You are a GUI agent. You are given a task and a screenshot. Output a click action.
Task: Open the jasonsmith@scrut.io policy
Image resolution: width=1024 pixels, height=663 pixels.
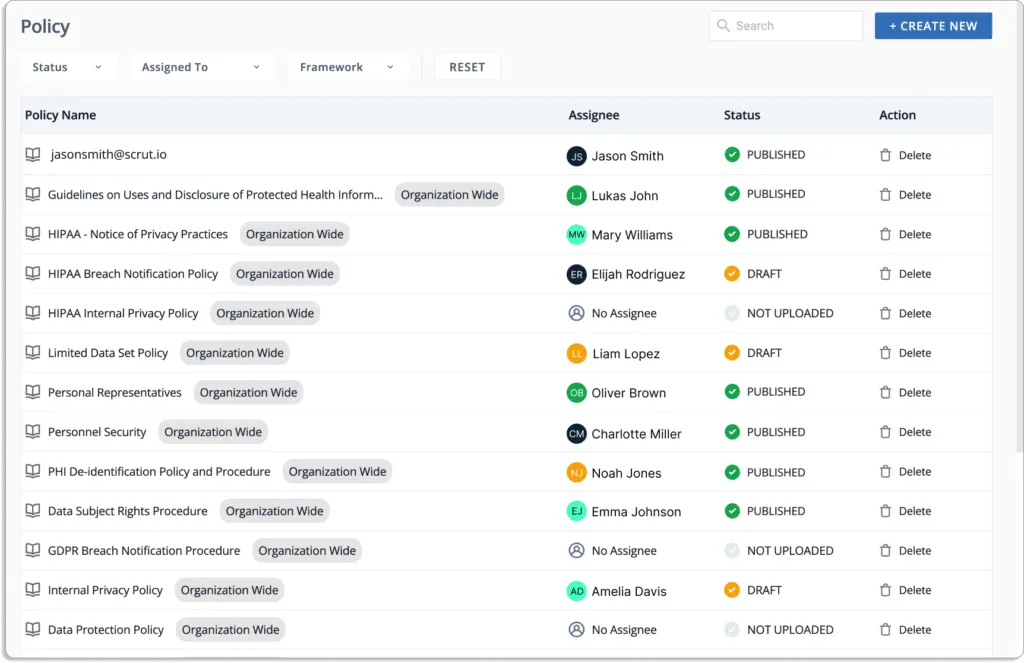(x=108, y=155)
